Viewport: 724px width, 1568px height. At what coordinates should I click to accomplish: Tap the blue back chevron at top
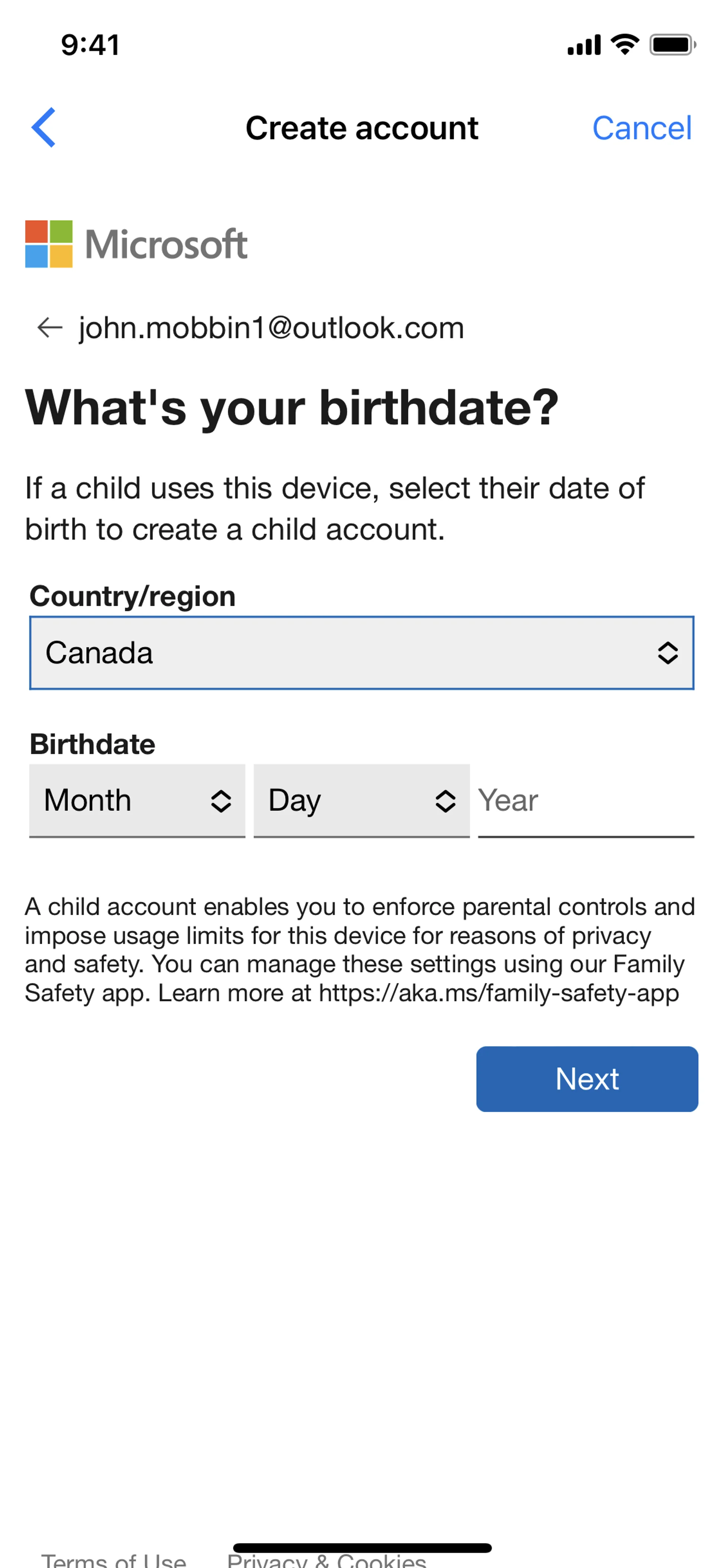(44, 128)
